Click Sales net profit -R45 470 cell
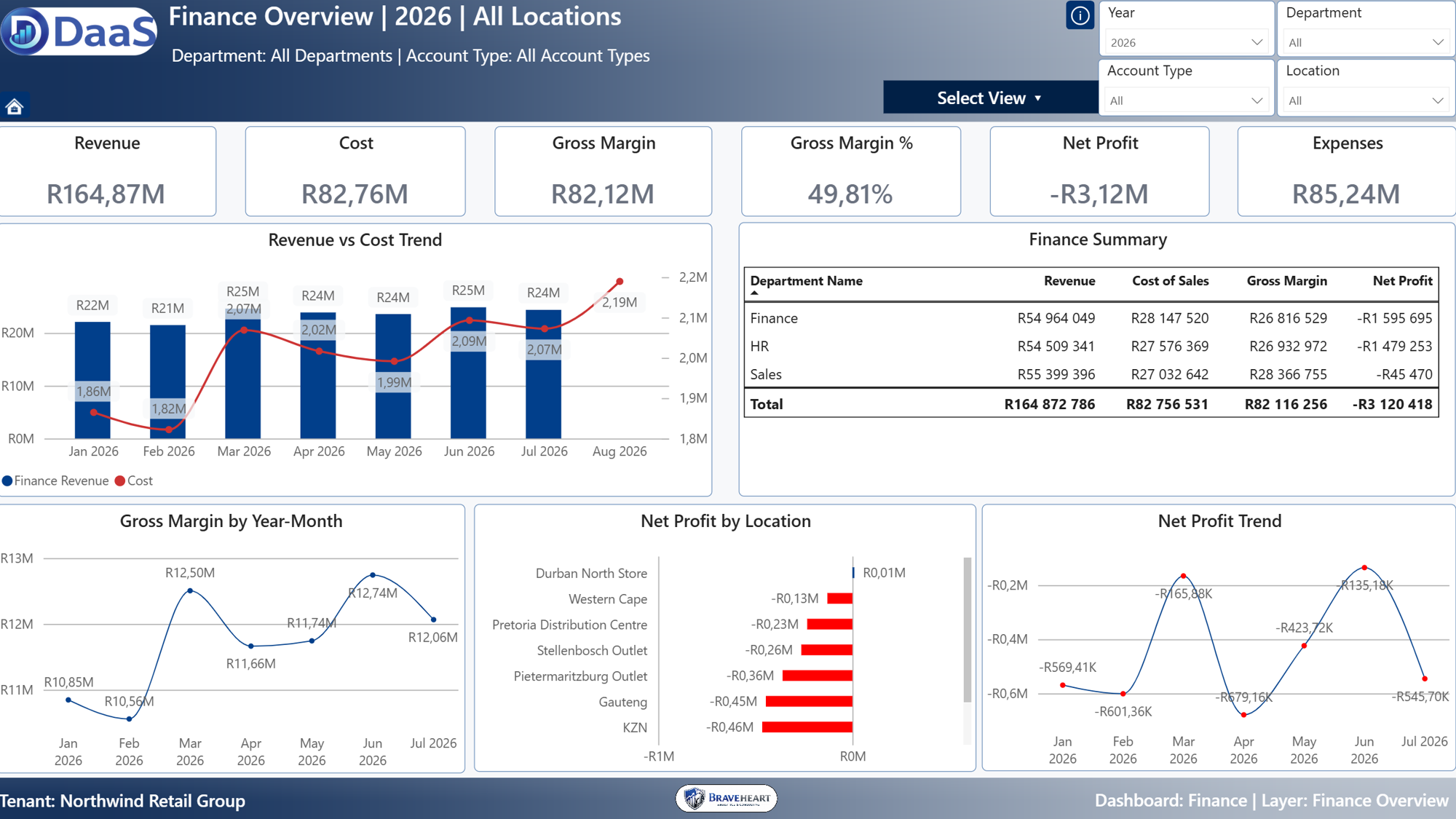This screenshot has width=1456, height=819. [x=1404, y=374]
